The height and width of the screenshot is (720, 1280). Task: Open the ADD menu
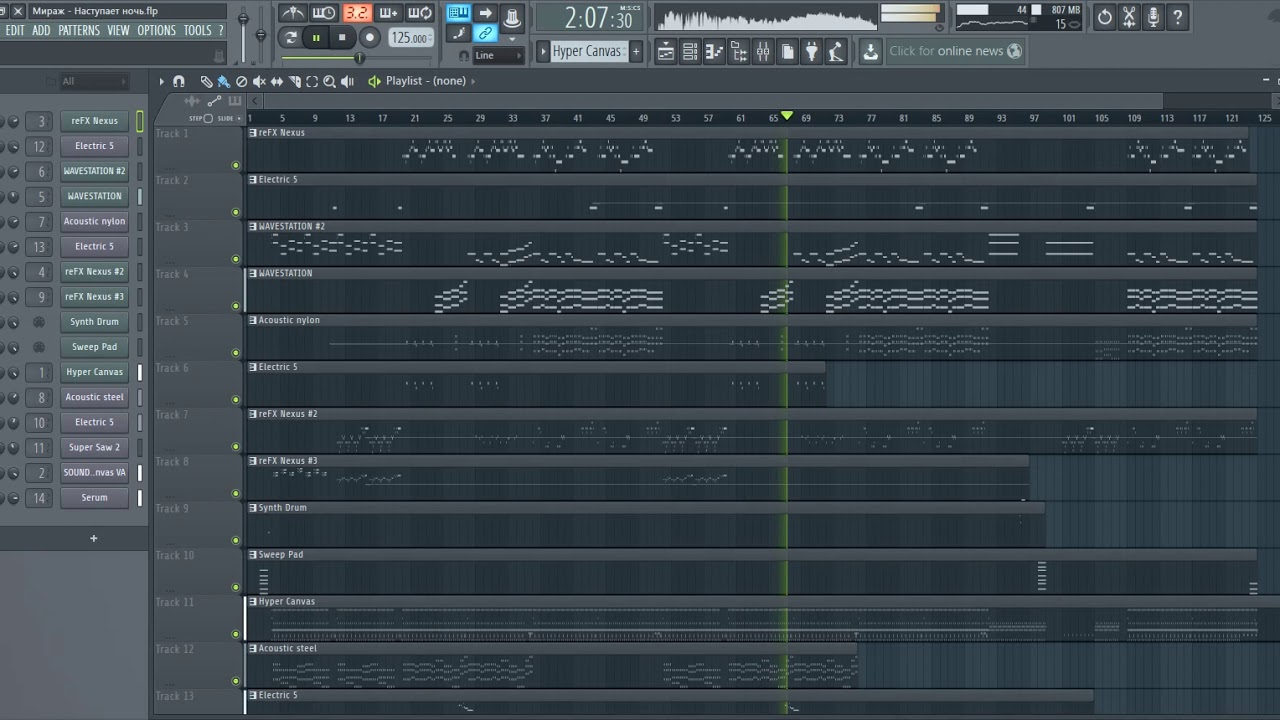pos(41,31)
